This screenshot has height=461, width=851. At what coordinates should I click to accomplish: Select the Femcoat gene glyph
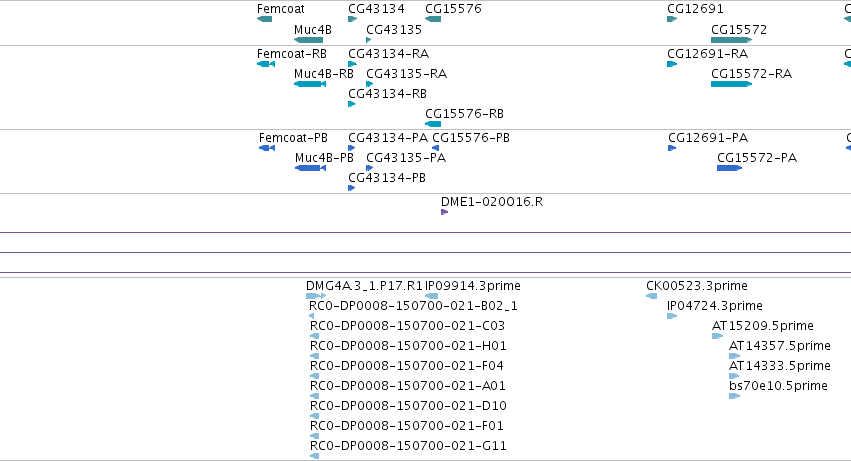pos(264,19)
